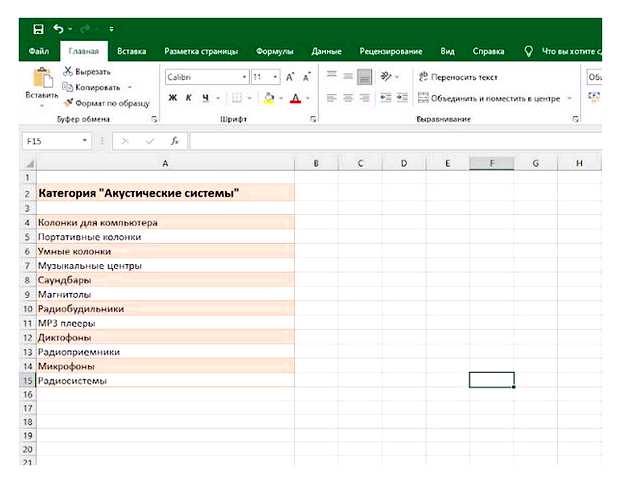Open the Файл tab
This screenshot has height=485, width=620.
pos(39,51)
